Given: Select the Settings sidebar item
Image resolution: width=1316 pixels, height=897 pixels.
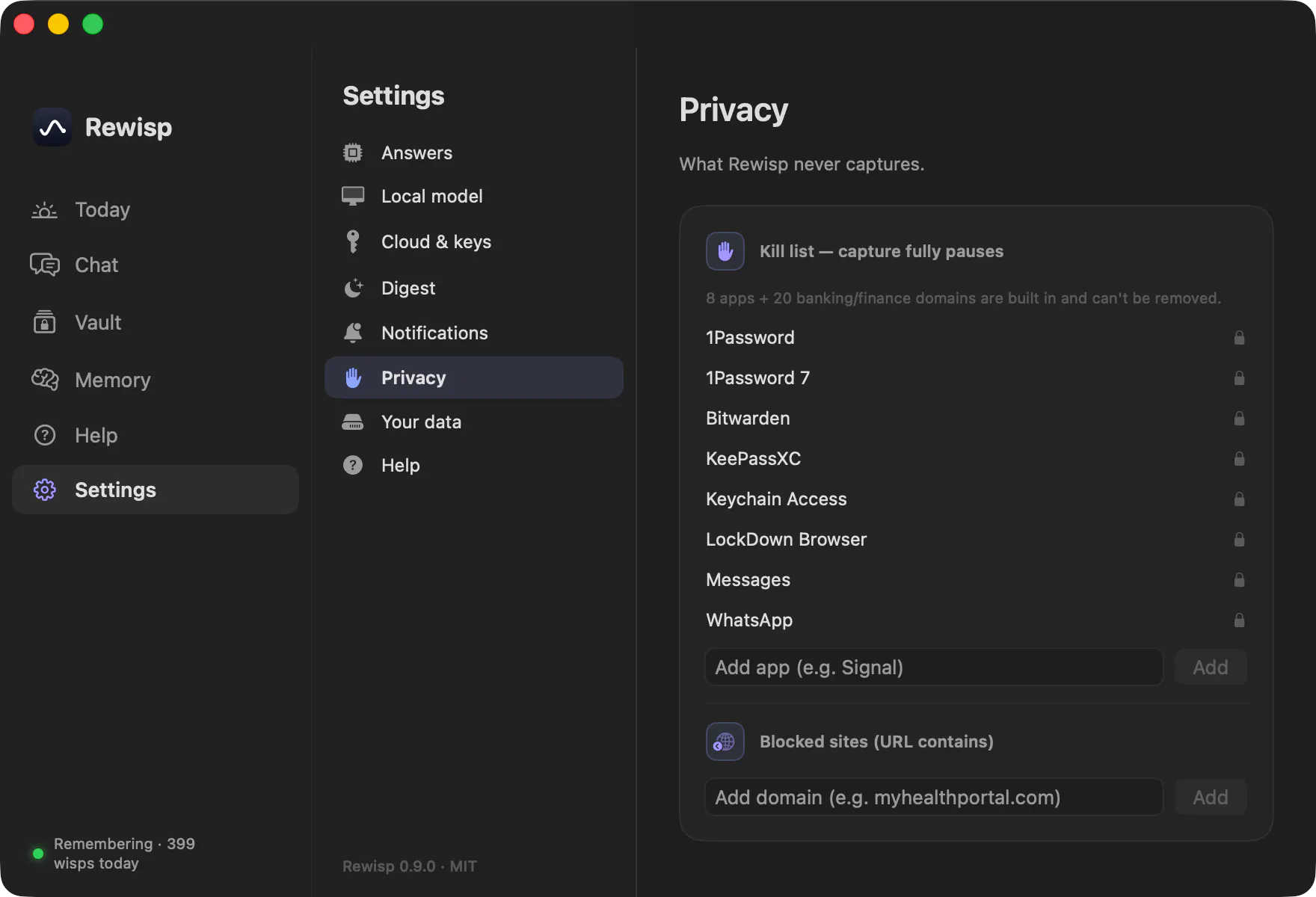Looking at the screenshot, I should point(156,490).
